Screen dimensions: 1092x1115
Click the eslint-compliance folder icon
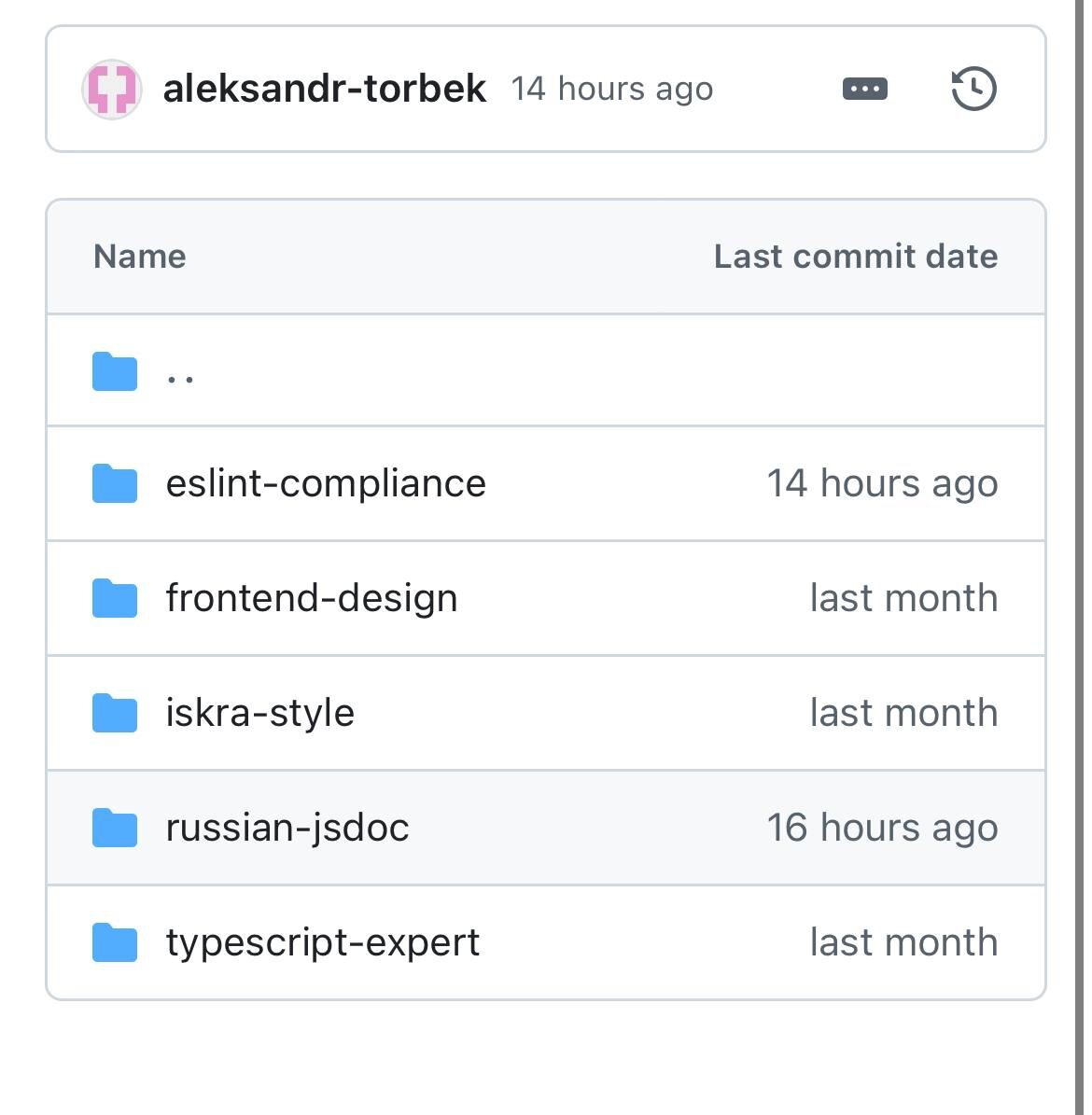click(115, 483)
